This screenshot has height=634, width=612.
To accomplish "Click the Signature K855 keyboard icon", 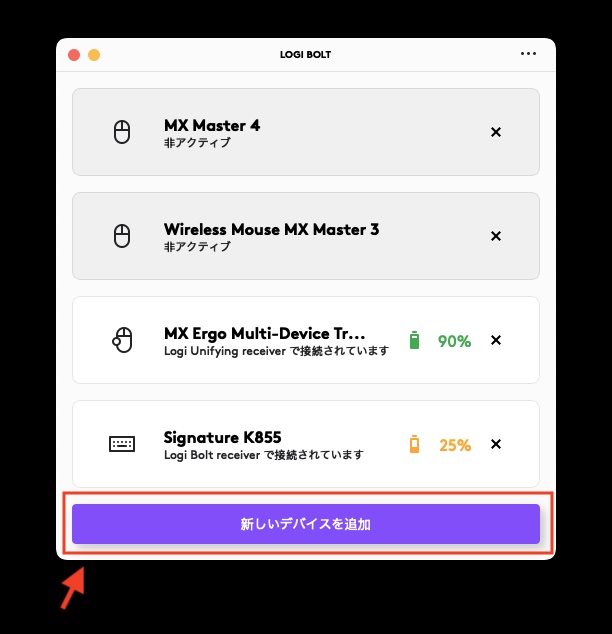I will click(x=122, y=444).
